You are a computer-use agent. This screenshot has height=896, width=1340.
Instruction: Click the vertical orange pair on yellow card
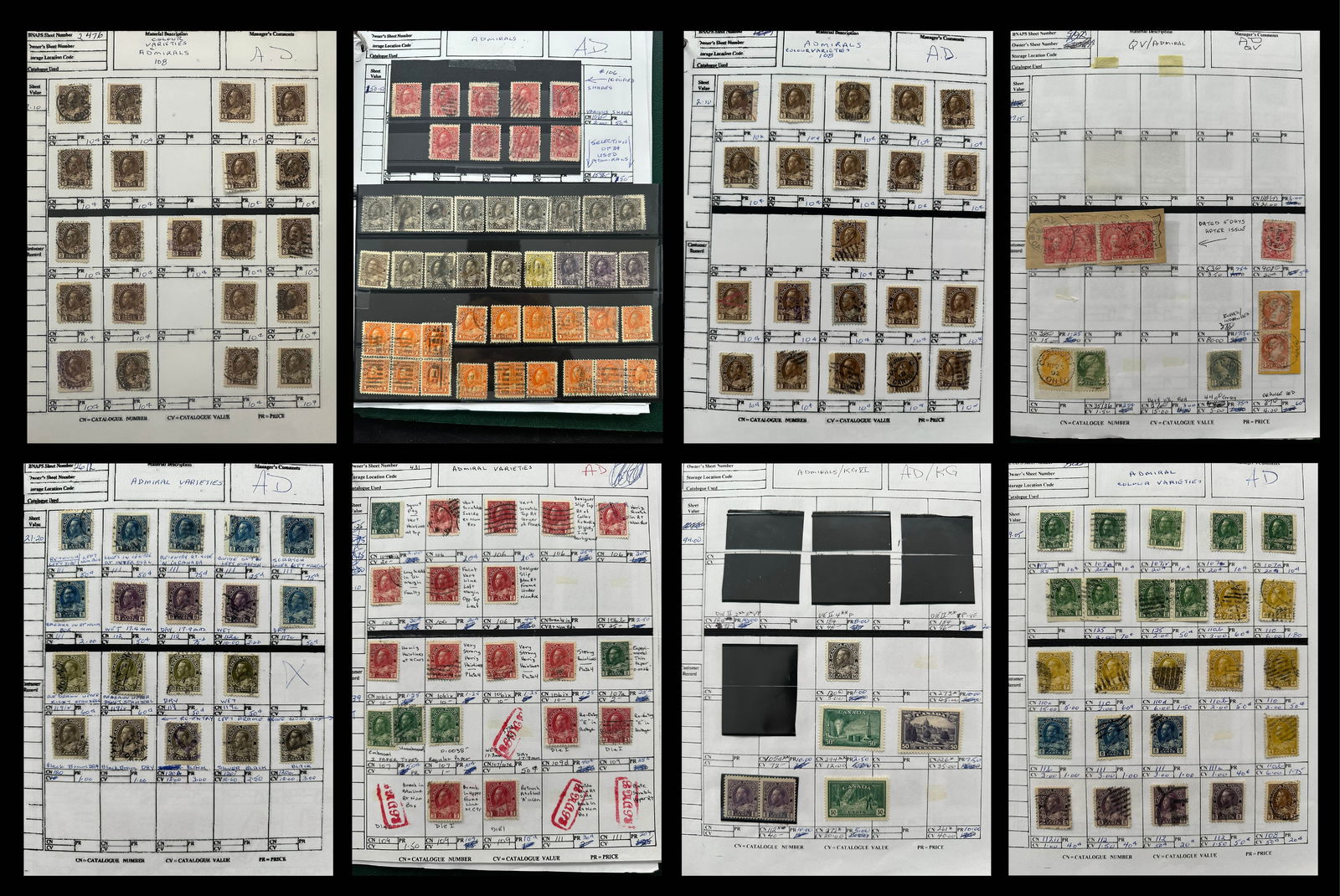click(1276, 329)
